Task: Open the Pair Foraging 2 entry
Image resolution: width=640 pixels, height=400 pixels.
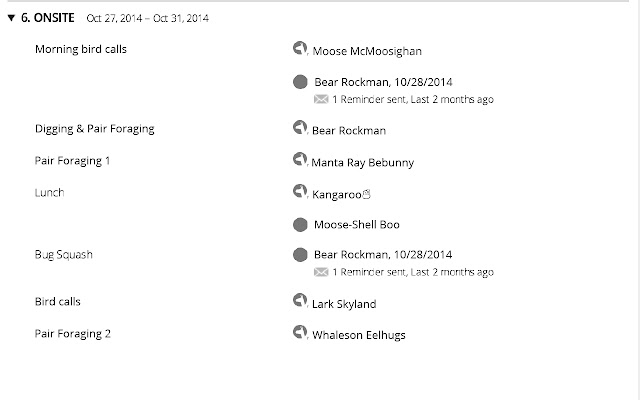Action: pyautogui.click(x=73, y=334)
